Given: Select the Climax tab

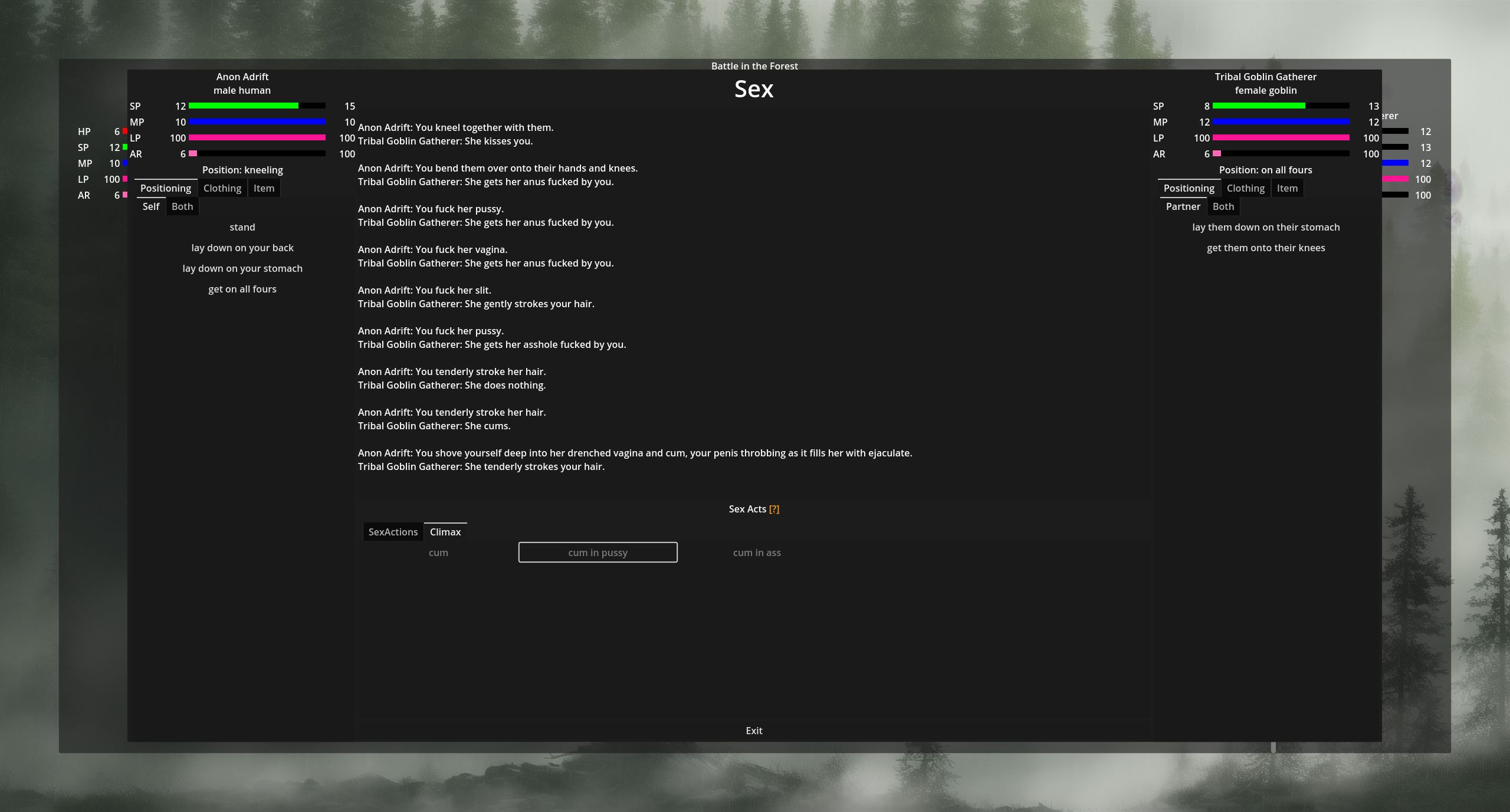Looking at the screenshot, I should click(x=445, y=532).
